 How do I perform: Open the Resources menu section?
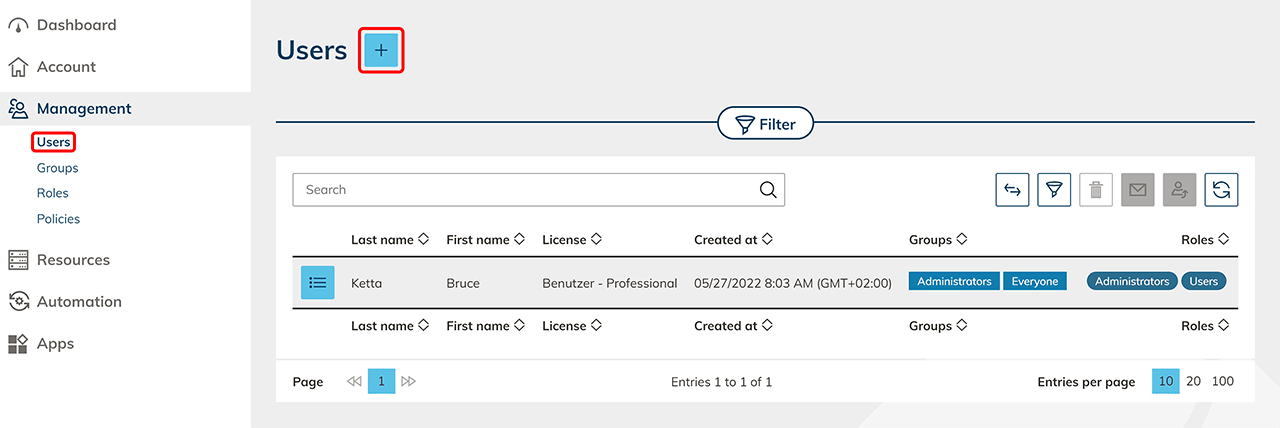[73, 260]
